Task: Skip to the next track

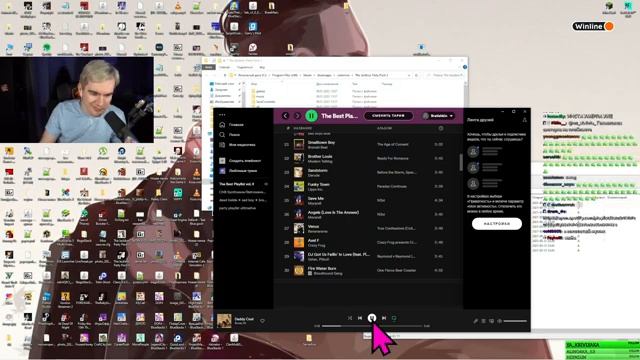Action: 384,318
